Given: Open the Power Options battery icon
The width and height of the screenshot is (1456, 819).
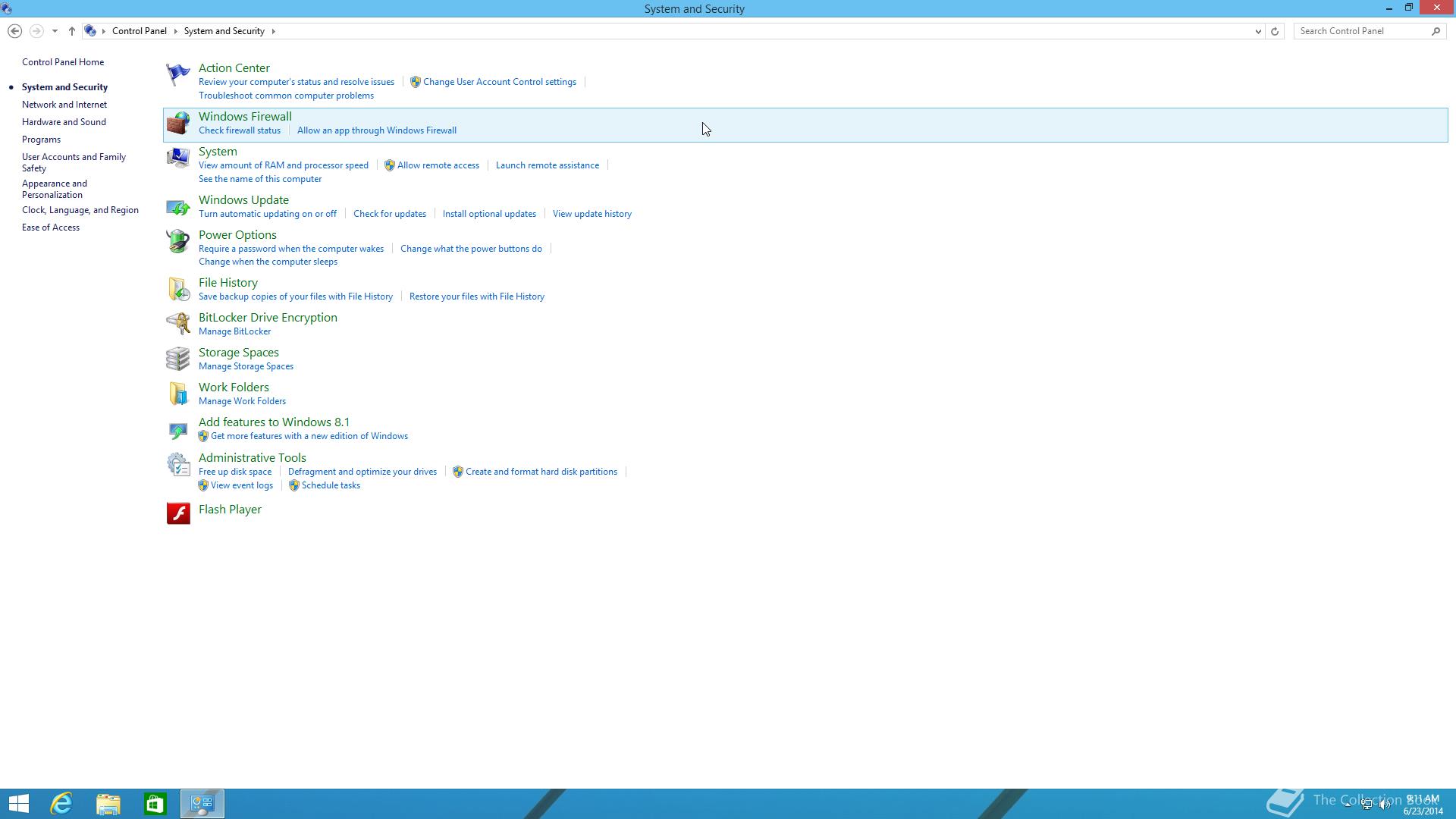Looking at the screenshot, I should pyautogui.click(x=177, y=241).
